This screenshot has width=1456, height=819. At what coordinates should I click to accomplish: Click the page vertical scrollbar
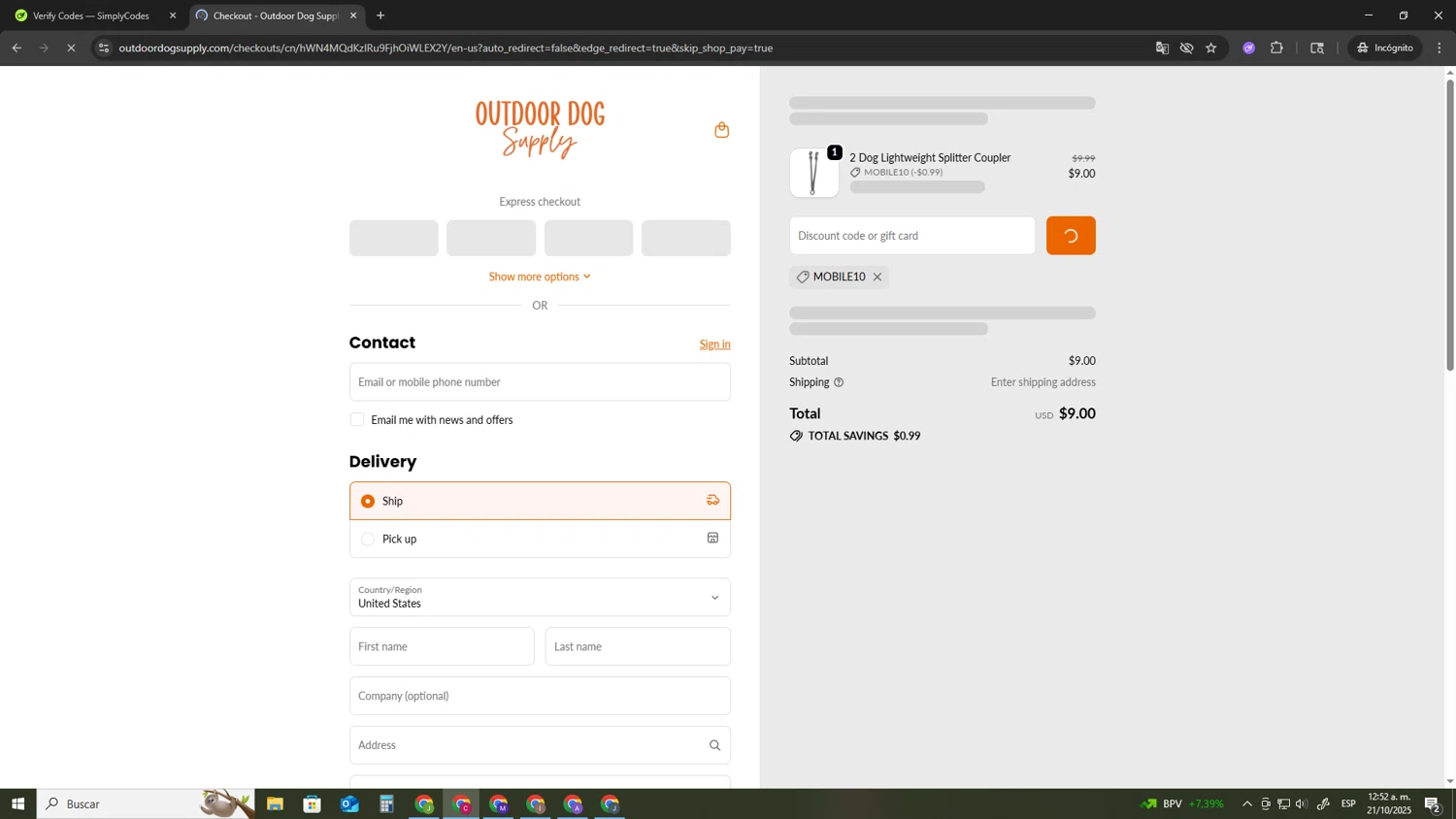[1450, 225]
